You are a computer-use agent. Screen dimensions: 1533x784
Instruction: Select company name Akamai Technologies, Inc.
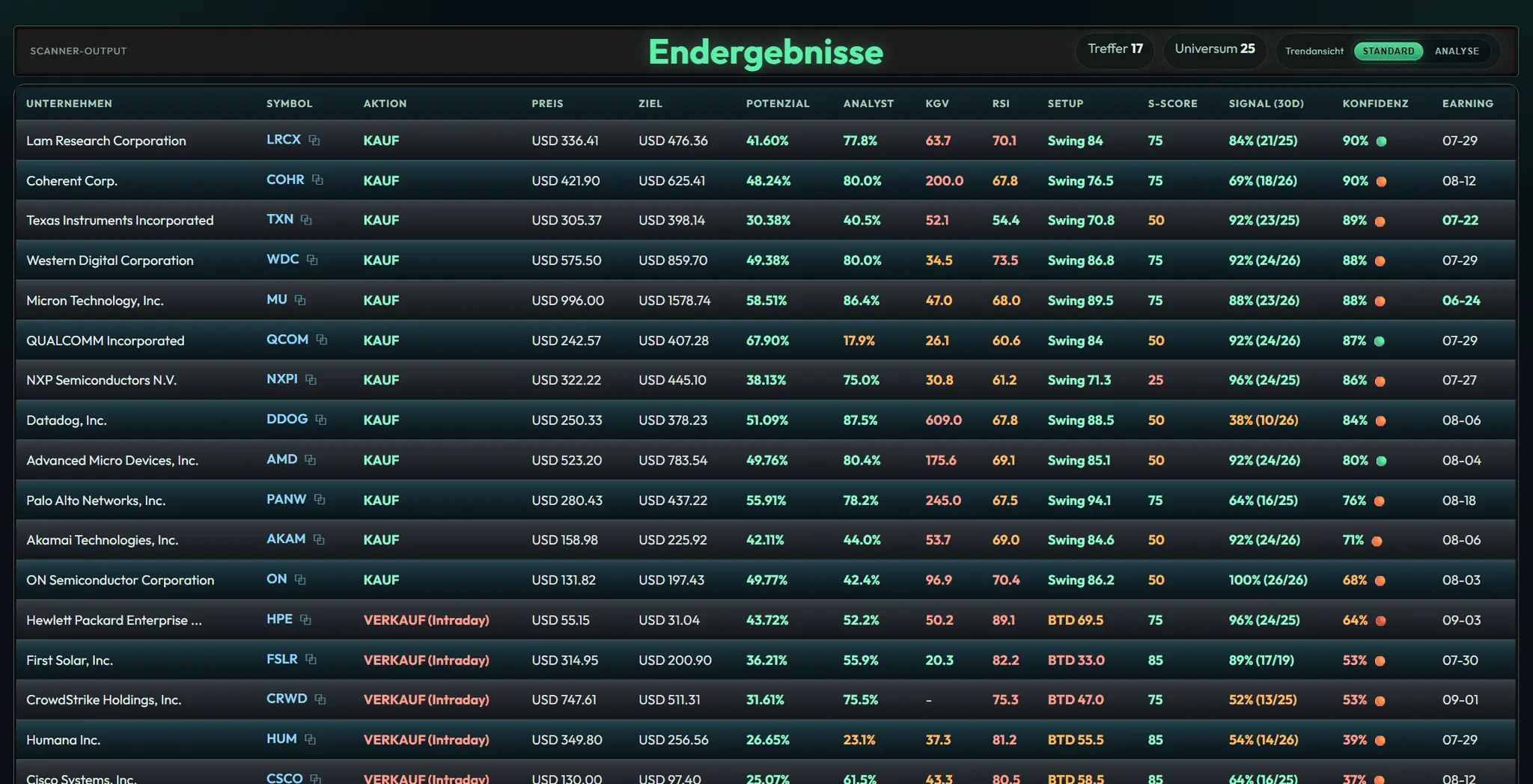(103, 540)
